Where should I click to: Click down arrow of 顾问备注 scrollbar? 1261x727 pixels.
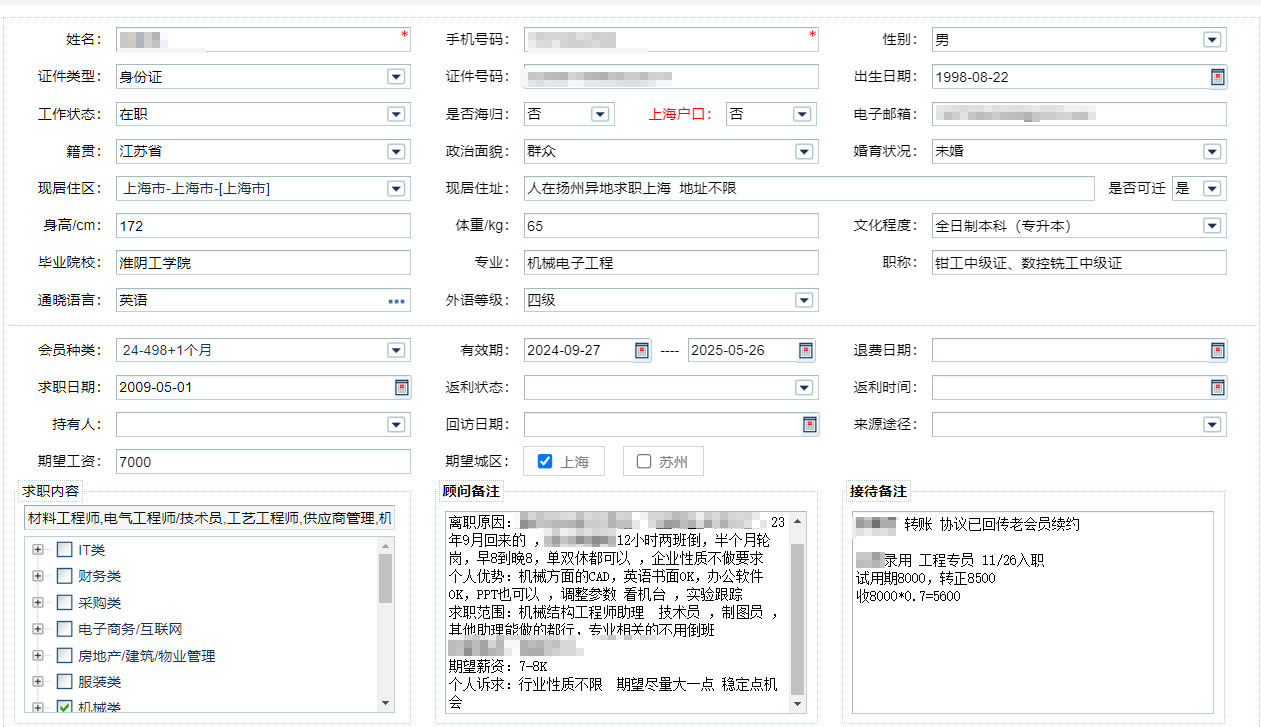[x=797, y=704]
